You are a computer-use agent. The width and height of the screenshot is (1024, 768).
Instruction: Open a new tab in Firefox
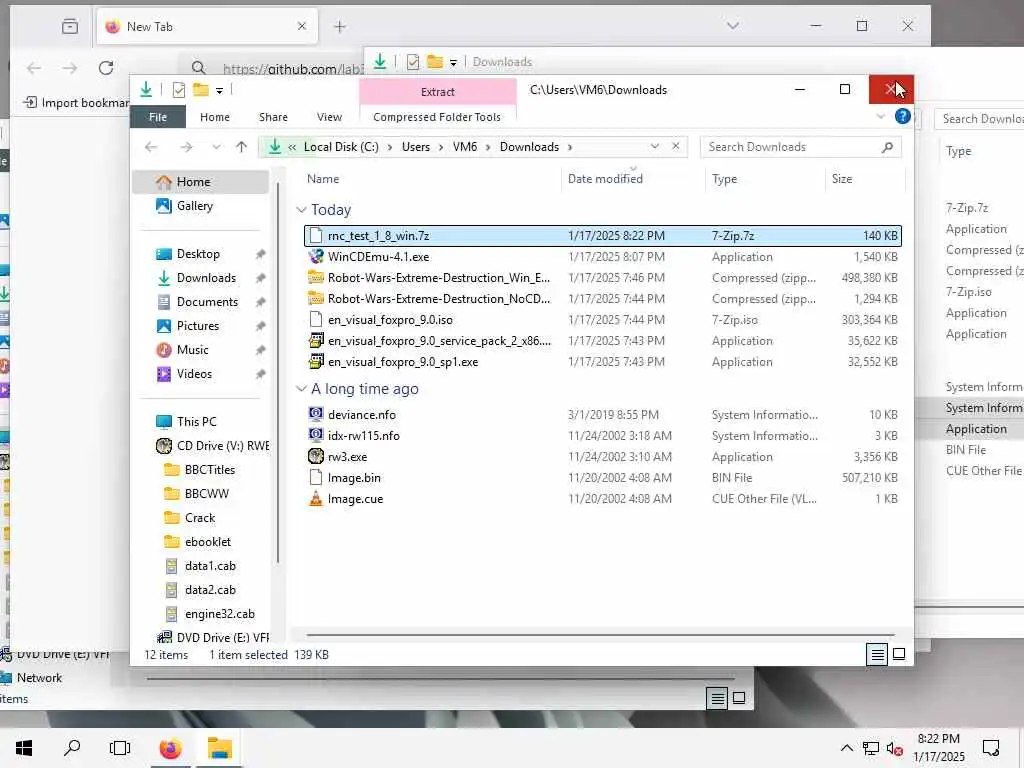pos(340,27)
